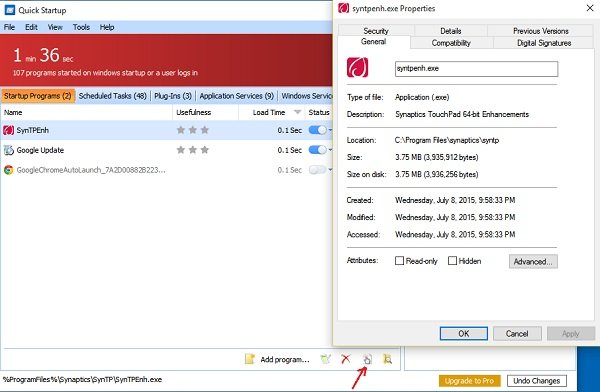Select the Startup Programs (2) tab

pos(38,96)
